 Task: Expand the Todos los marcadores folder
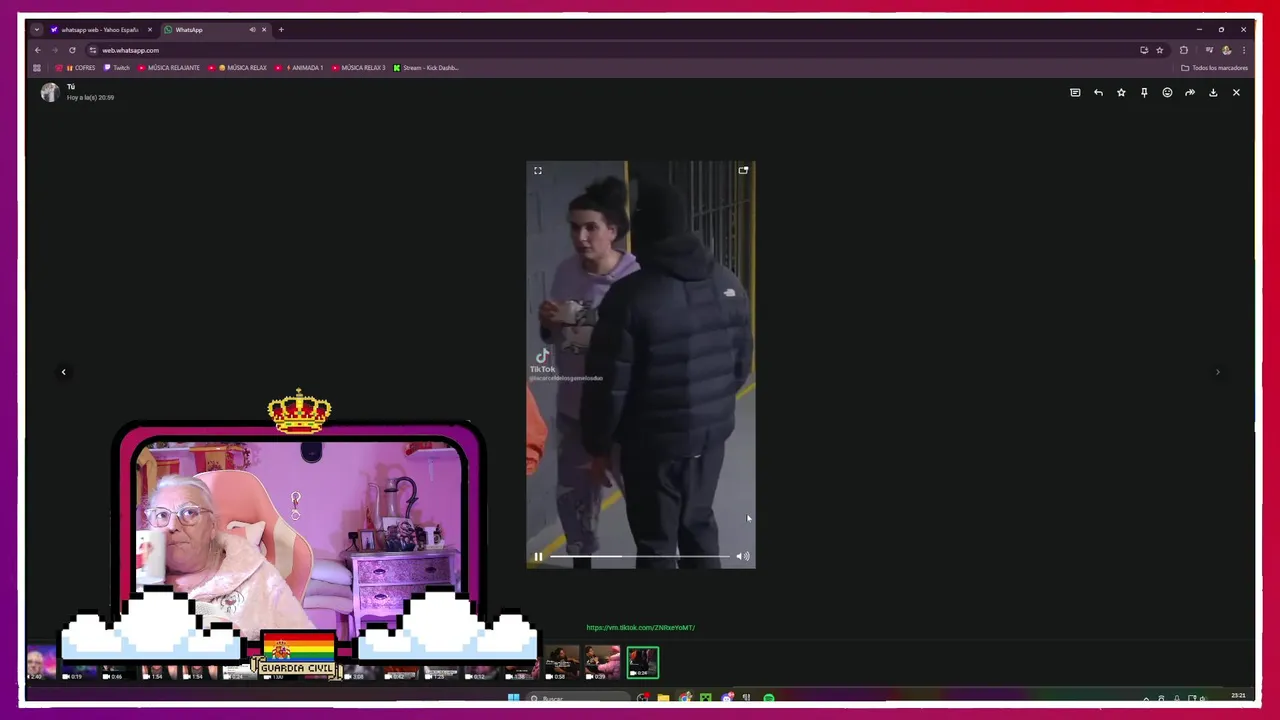[1214, 68]
